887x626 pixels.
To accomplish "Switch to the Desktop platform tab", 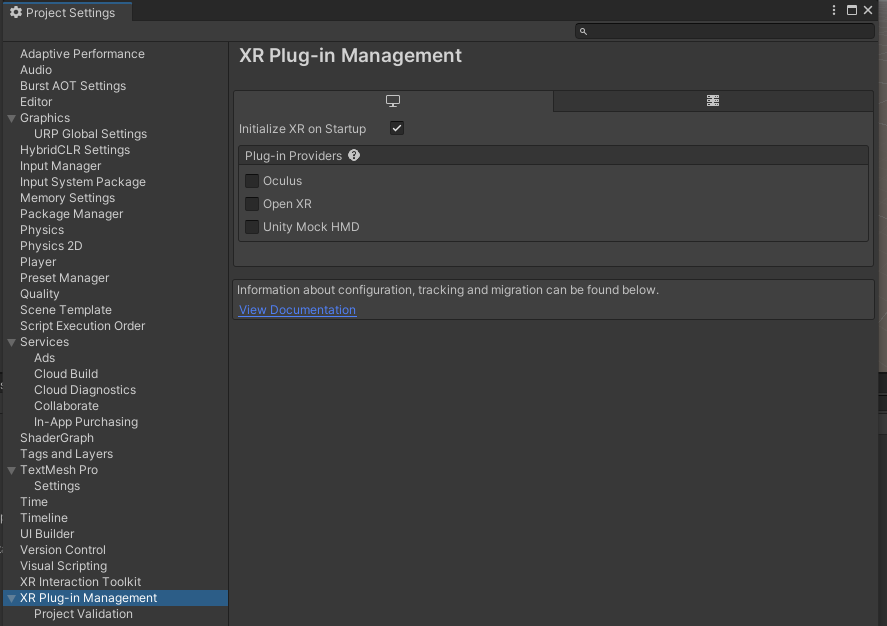I will [393, 101].
